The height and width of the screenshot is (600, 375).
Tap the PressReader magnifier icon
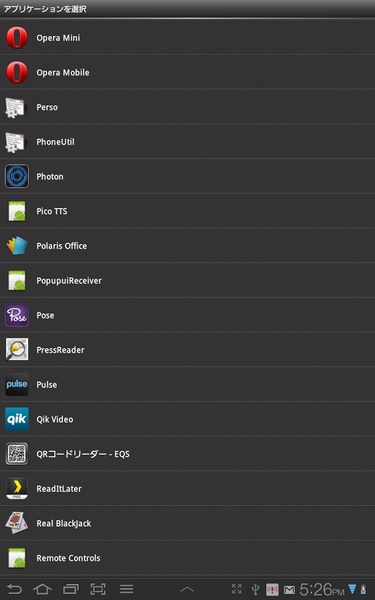point(17,350)
